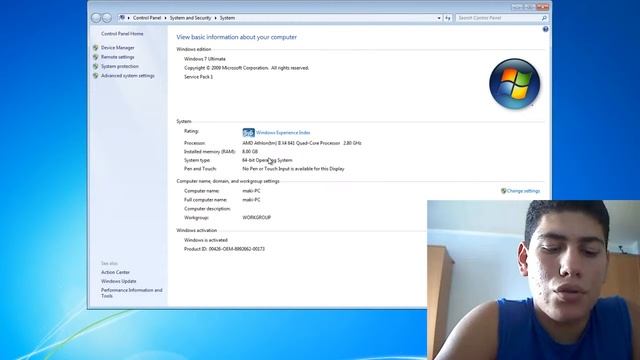Open the address bar history dropdown arrow

[439, 18]
